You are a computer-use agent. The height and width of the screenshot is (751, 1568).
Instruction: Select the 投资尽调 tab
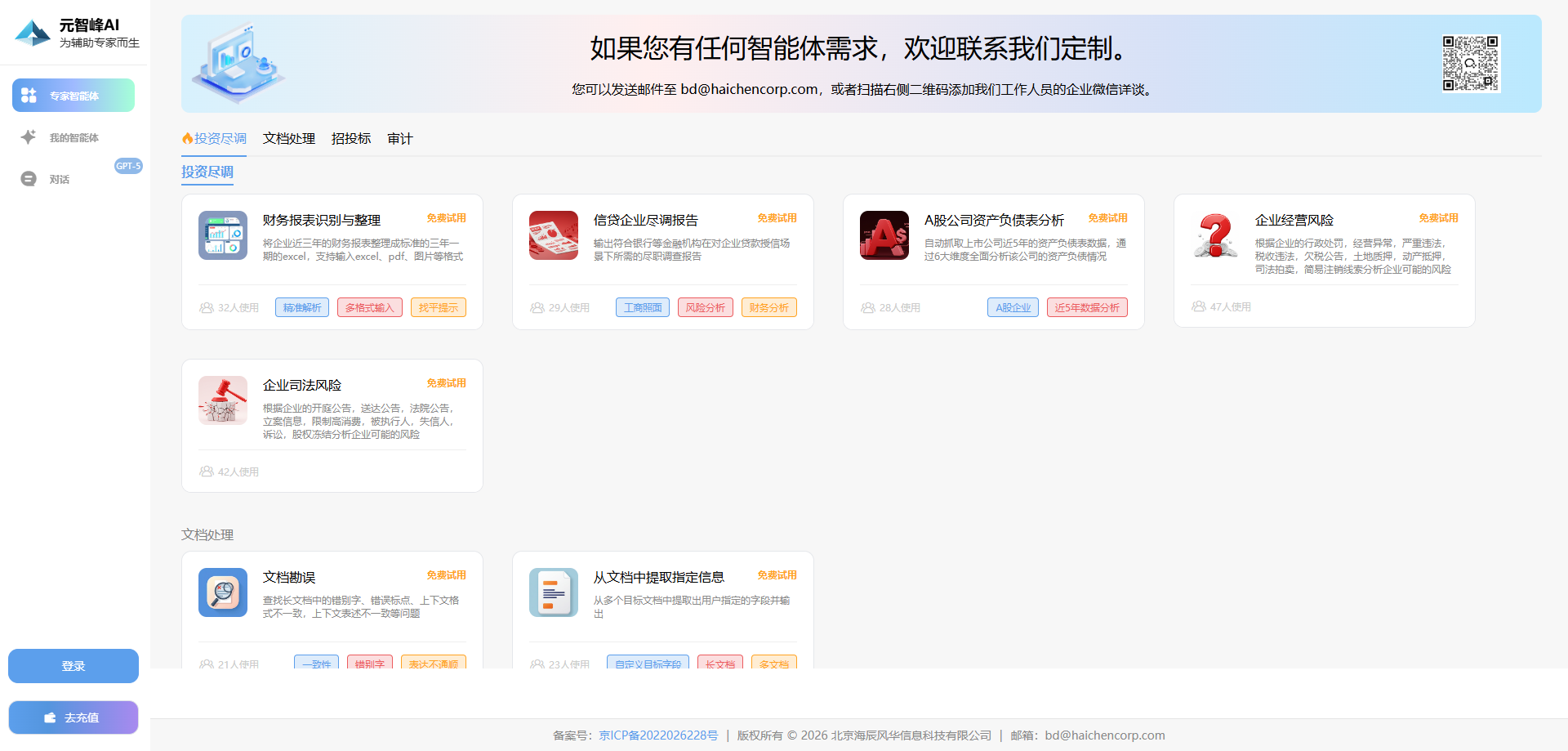pyautogui.click(x=214, y=139)
